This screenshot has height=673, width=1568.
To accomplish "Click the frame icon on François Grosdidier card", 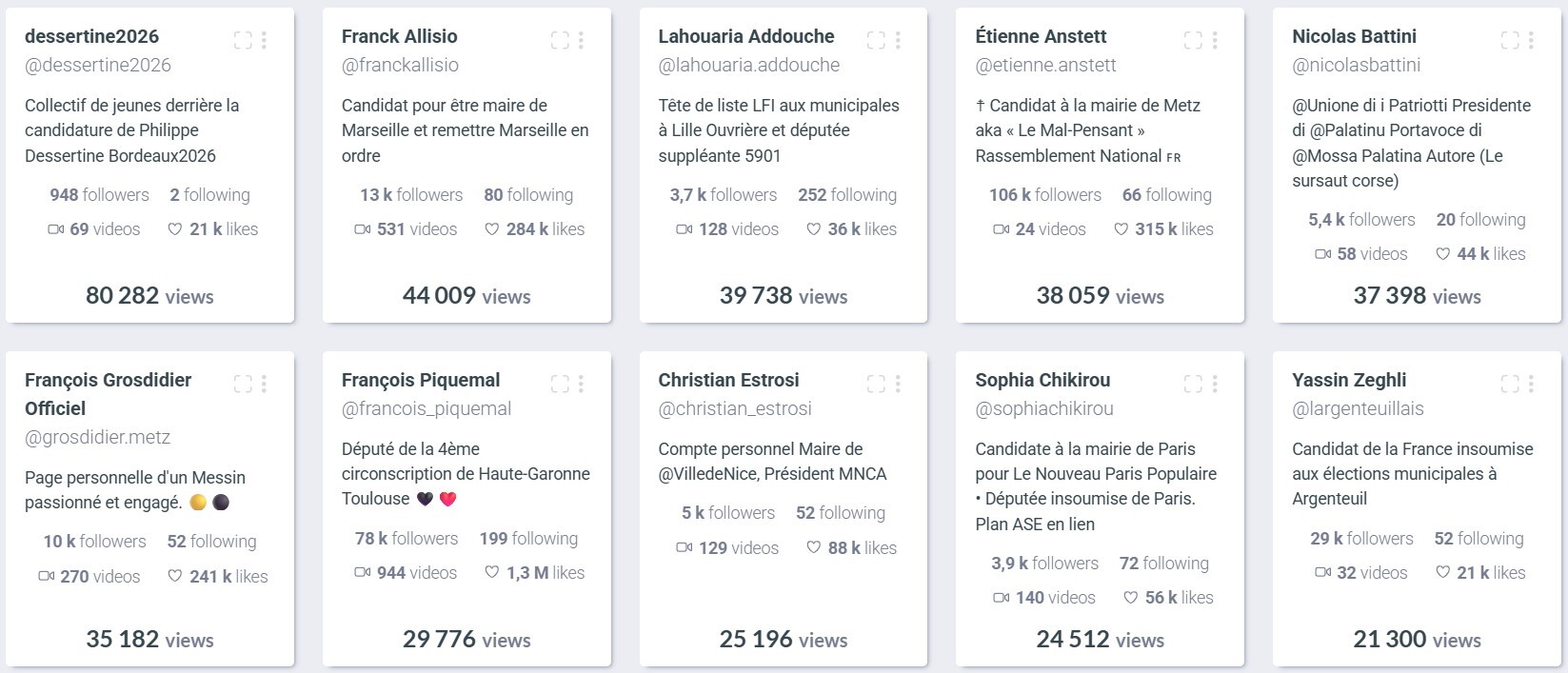I will [x=243, y=384].
